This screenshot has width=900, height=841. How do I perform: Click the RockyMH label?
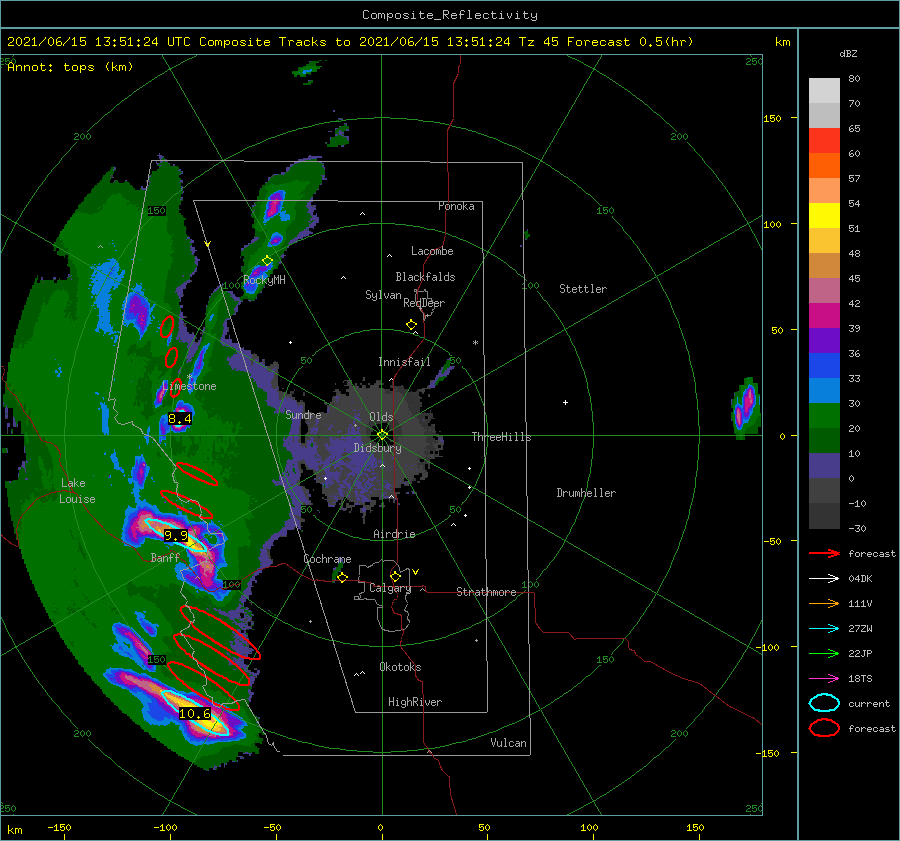click(x=264, y=280)
